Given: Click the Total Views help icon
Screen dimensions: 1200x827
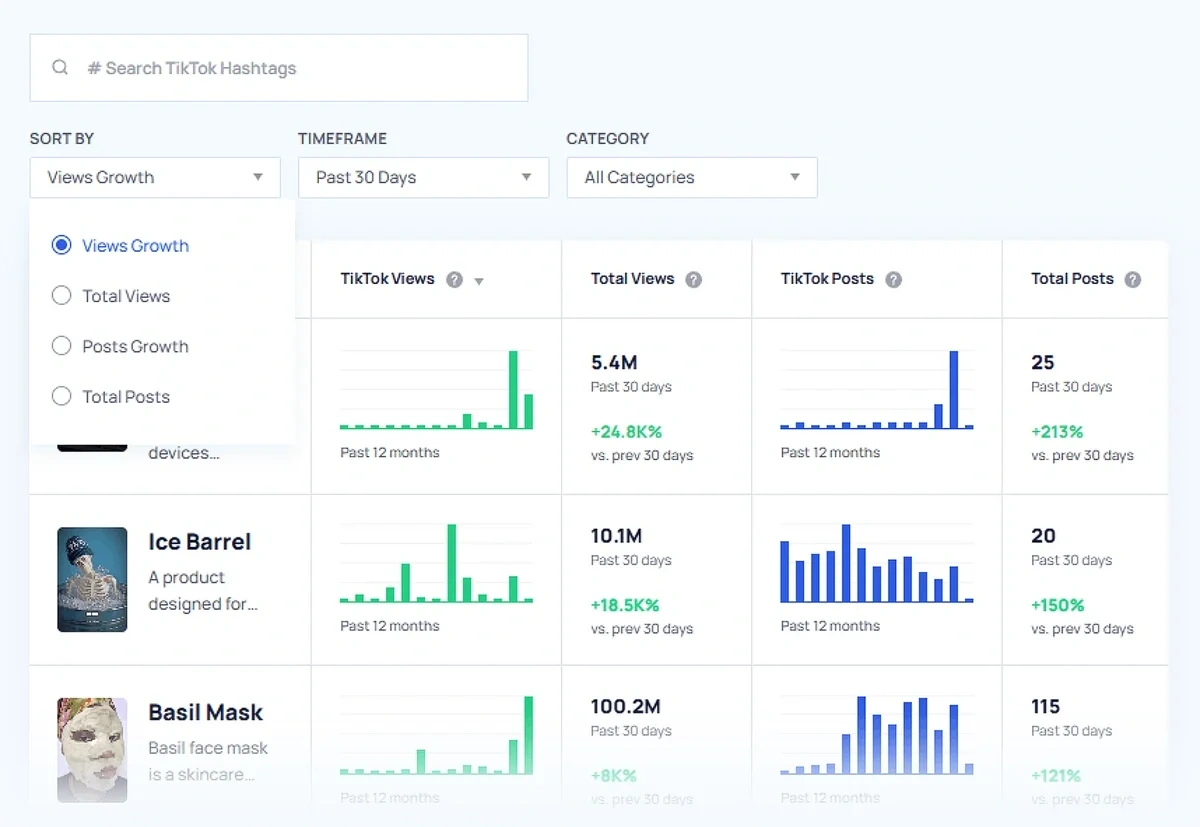Looking at the screenshot, I should point(693,280).
